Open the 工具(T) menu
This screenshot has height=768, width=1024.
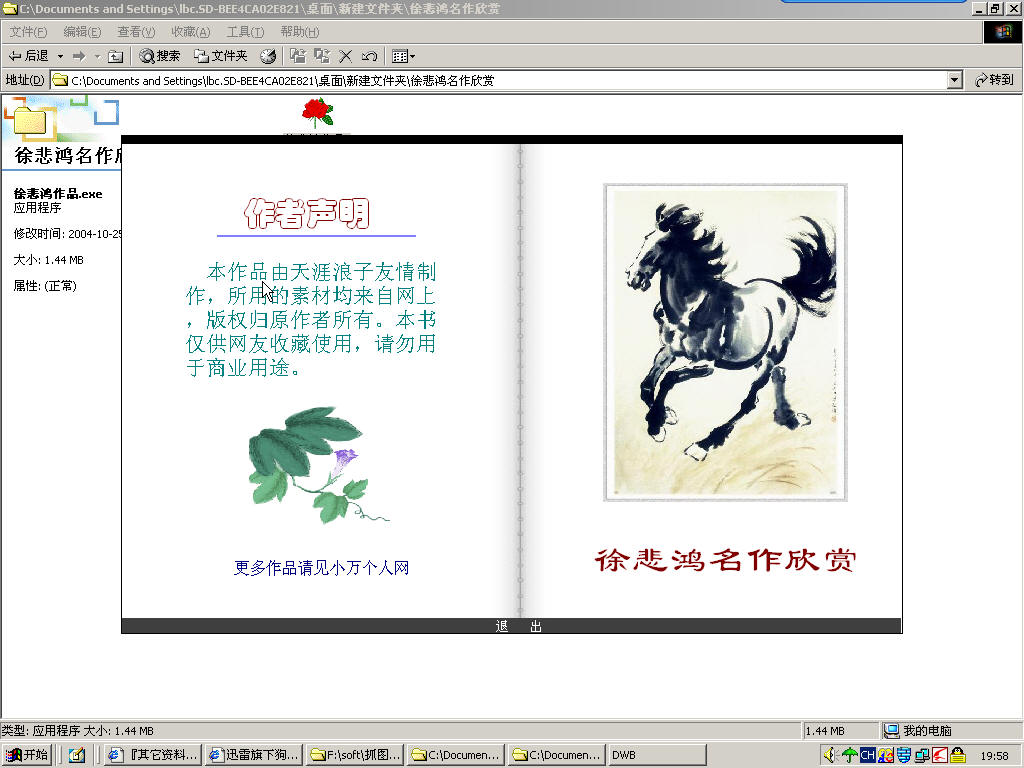click(x=246, y=32)
